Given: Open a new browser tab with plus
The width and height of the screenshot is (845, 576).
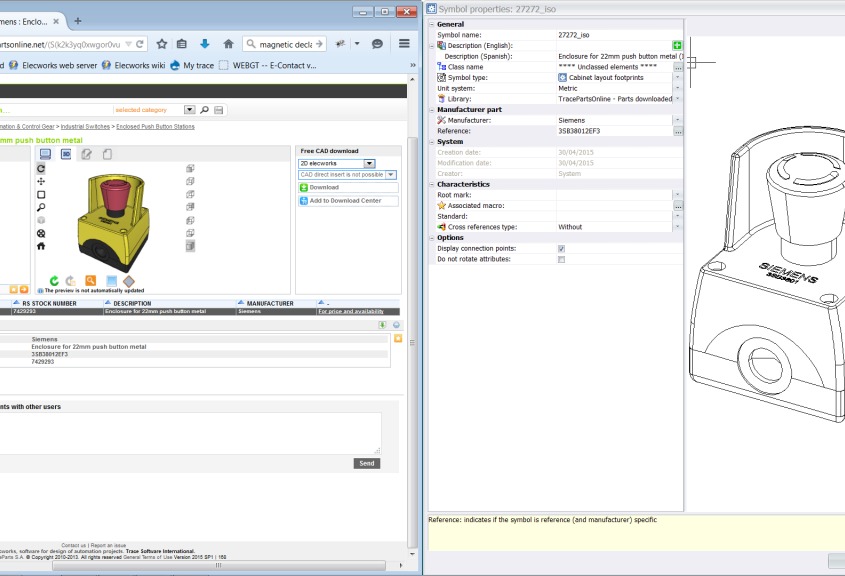Looking at the screenshot, I should tap(78, 21).
